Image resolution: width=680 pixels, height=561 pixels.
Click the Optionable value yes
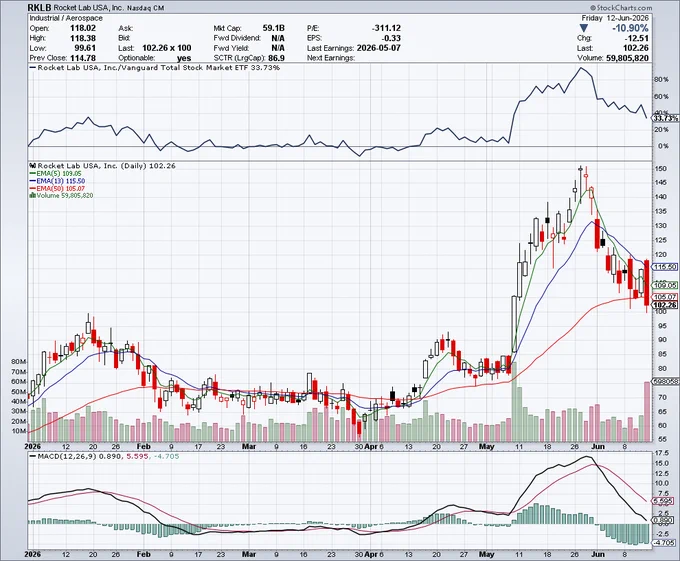pyautogui.click(x=184, y=58)
